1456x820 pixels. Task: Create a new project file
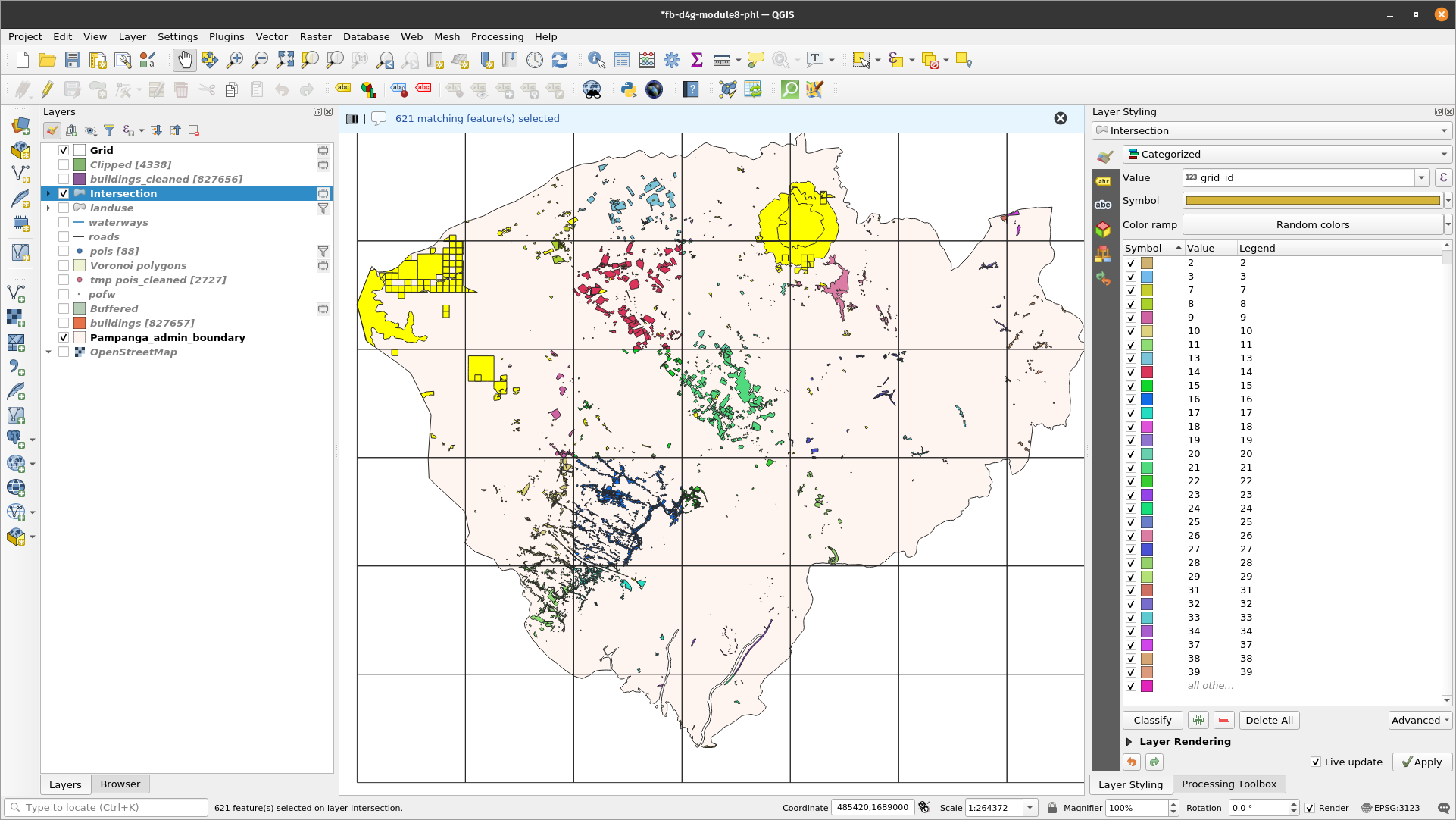pos(23,61)
